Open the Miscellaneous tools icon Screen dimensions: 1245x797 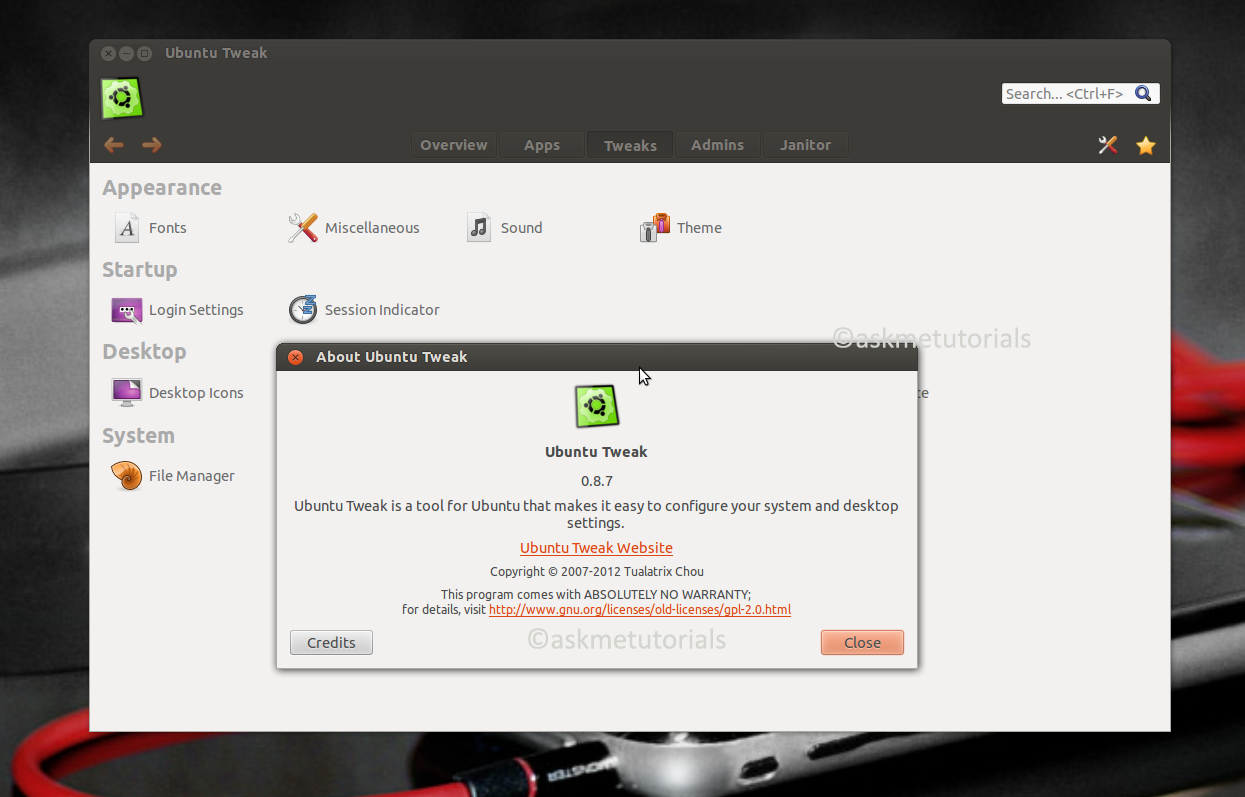[303, 228]
